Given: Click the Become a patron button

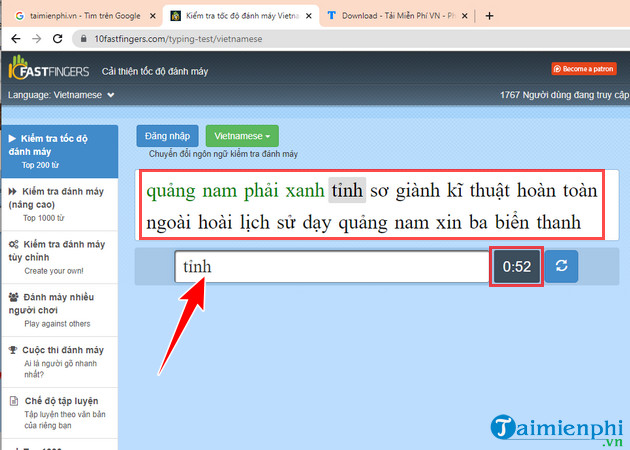Looking at the screenshot, I should tap(584, 69).
